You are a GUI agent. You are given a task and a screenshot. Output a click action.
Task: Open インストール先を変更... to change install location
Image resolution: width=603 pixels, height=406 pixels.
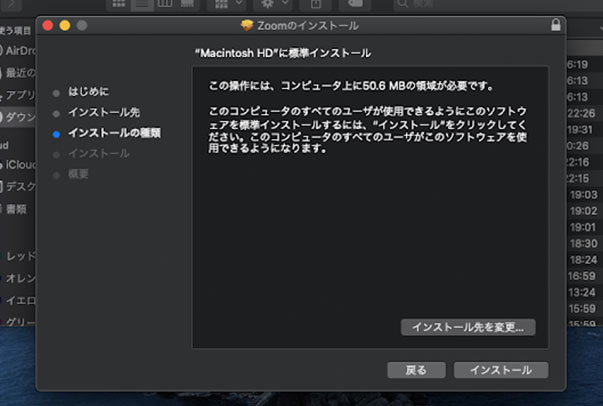pyautogui.click(x=468, y=327)
